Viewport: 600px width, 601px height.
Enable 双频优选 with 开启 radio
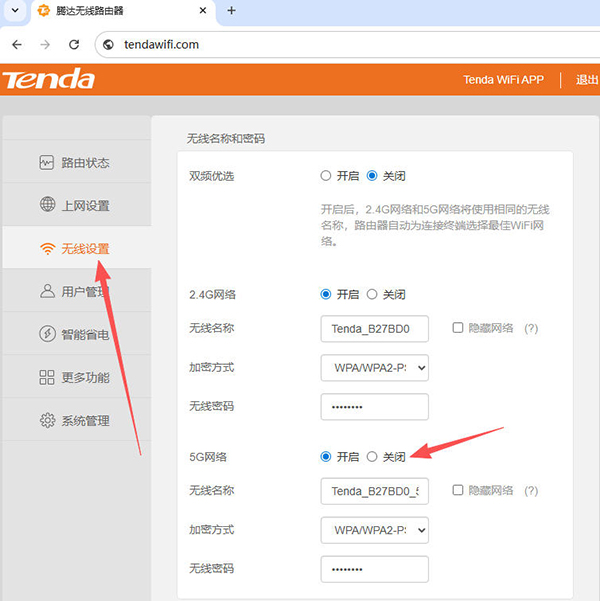tap(325, 176)
